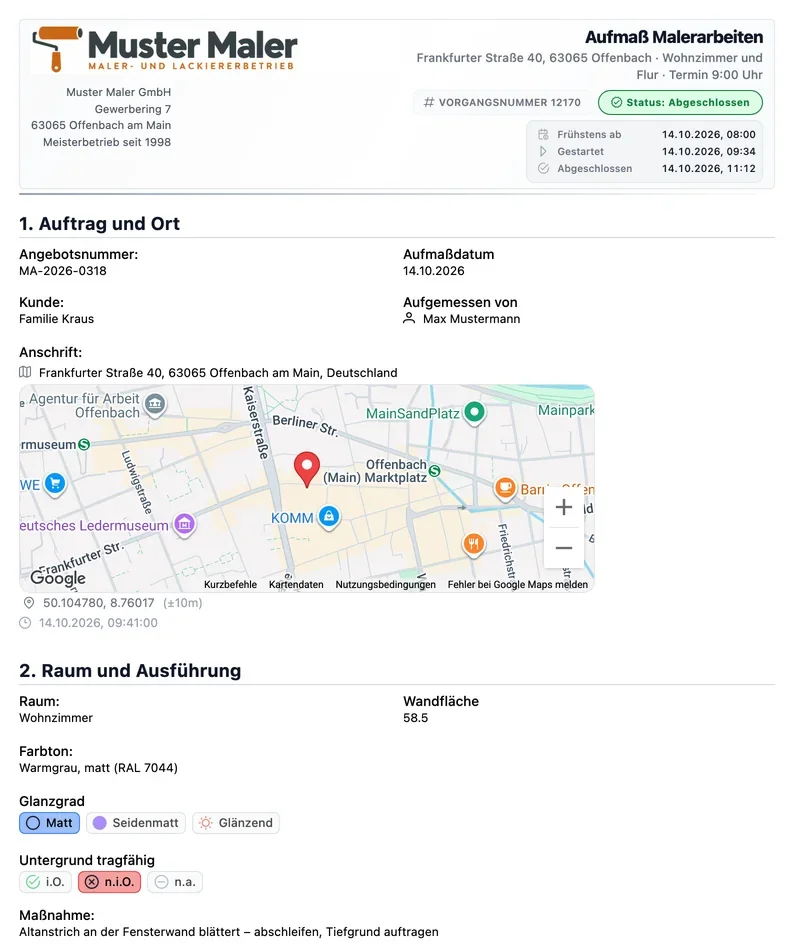Click the orange coffee cup map marker
794x951 pixels.
click(x=505, y=489)
